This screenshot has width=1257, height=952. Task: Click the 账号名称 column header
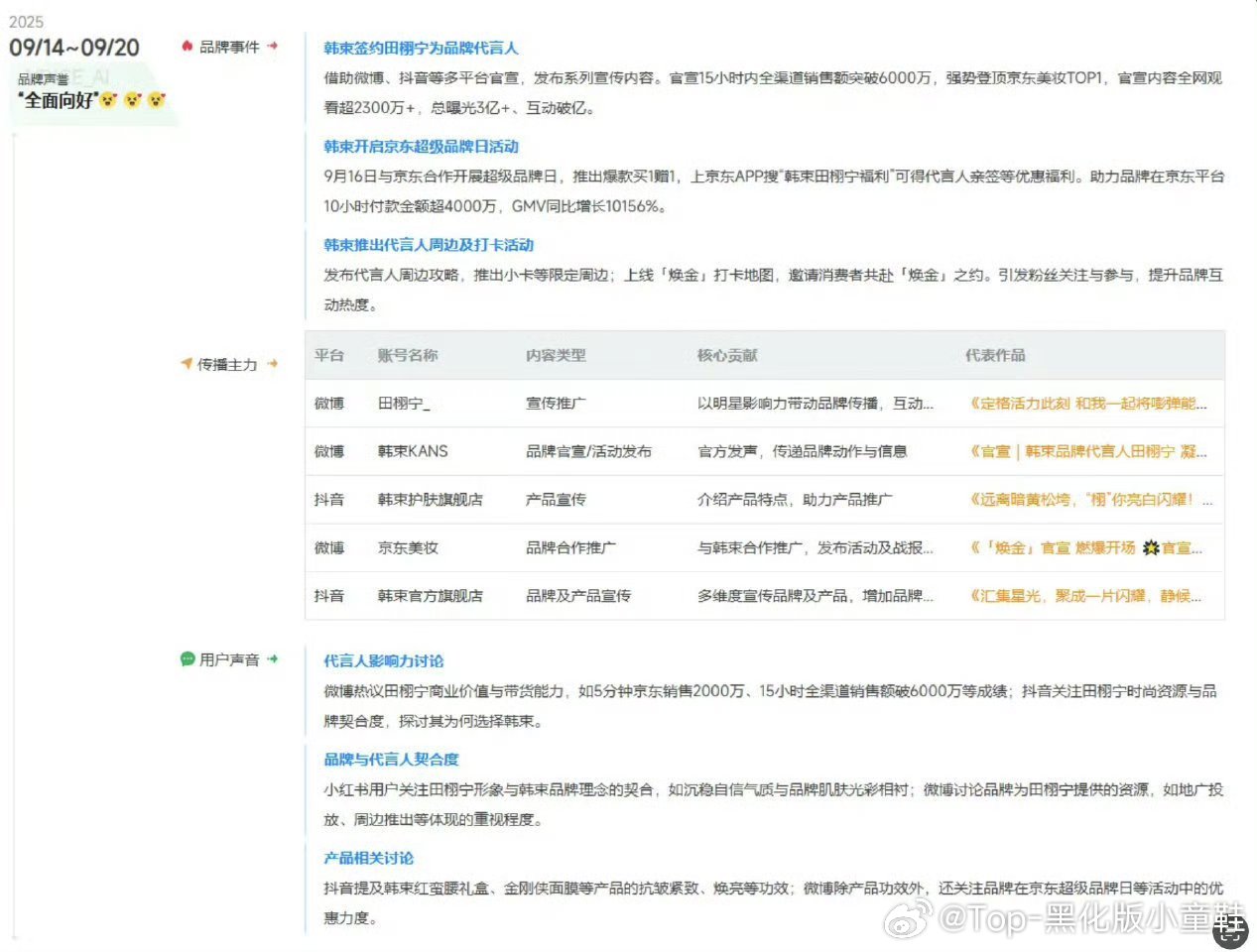[x=408, y=355]
